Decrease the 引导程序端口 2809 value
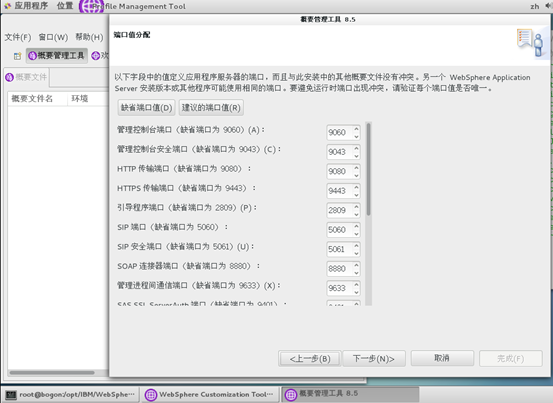 (356, 214)
